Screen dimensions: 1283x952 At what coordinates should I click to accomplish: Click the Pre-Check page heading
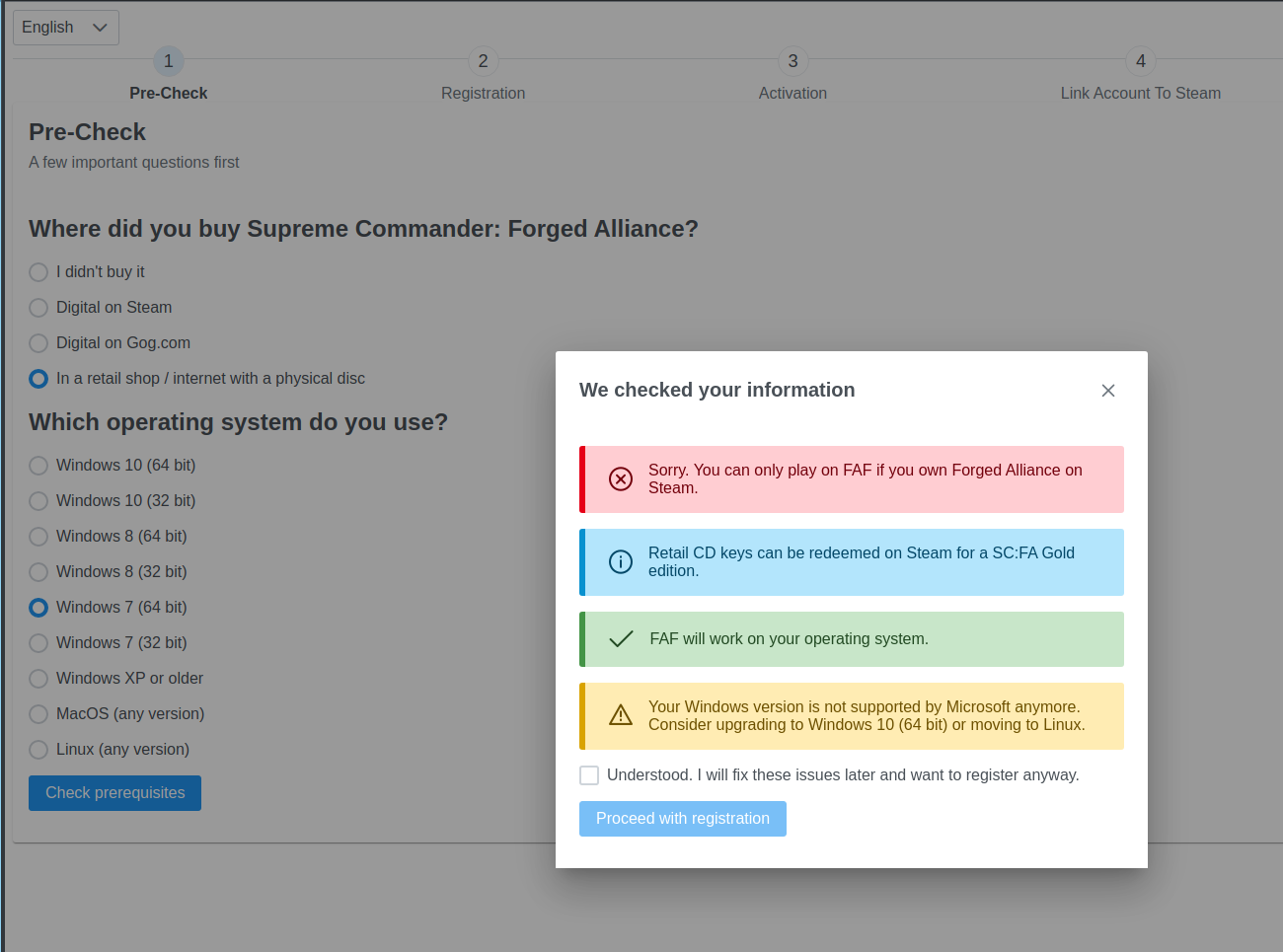(87, 132)
